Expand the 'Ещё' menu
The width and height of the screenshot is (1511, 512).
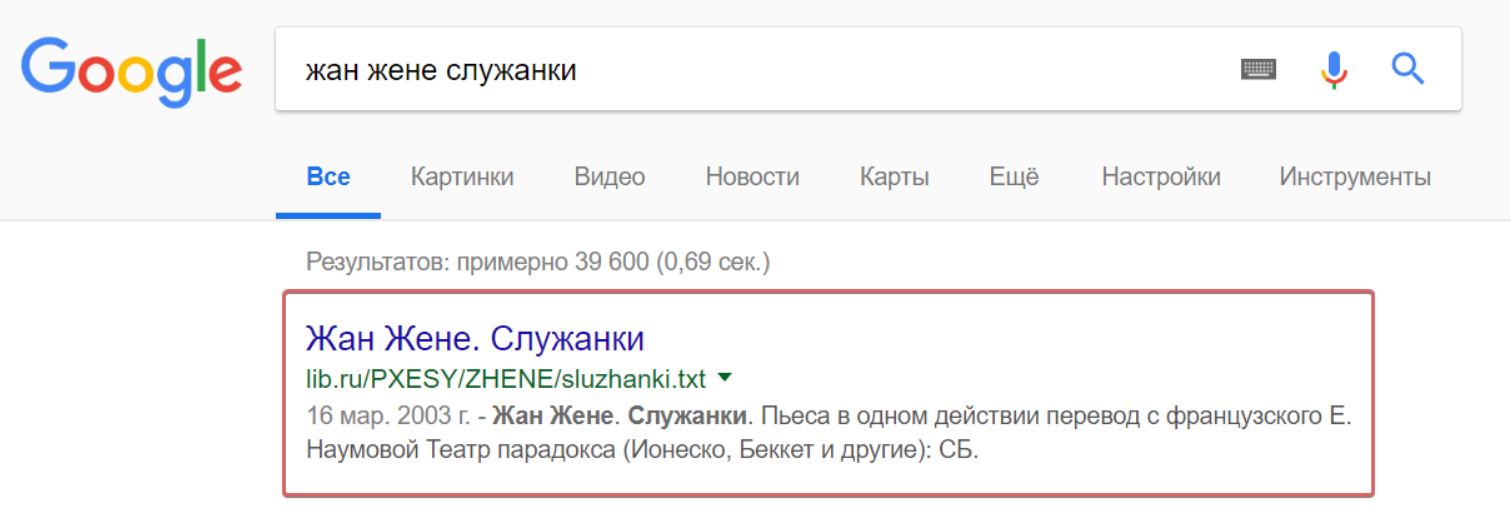click(x=1014, y=178)
